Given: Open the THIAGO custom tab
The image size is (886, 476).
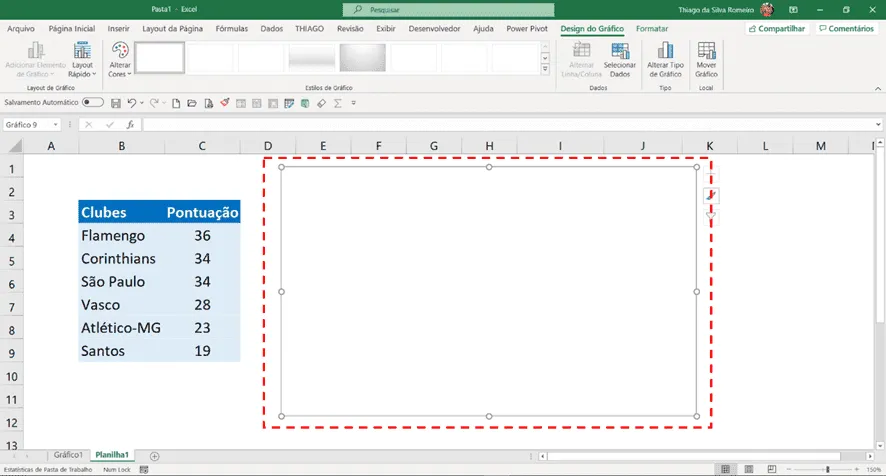Looking at the screenshot, I should click(310, 28).
